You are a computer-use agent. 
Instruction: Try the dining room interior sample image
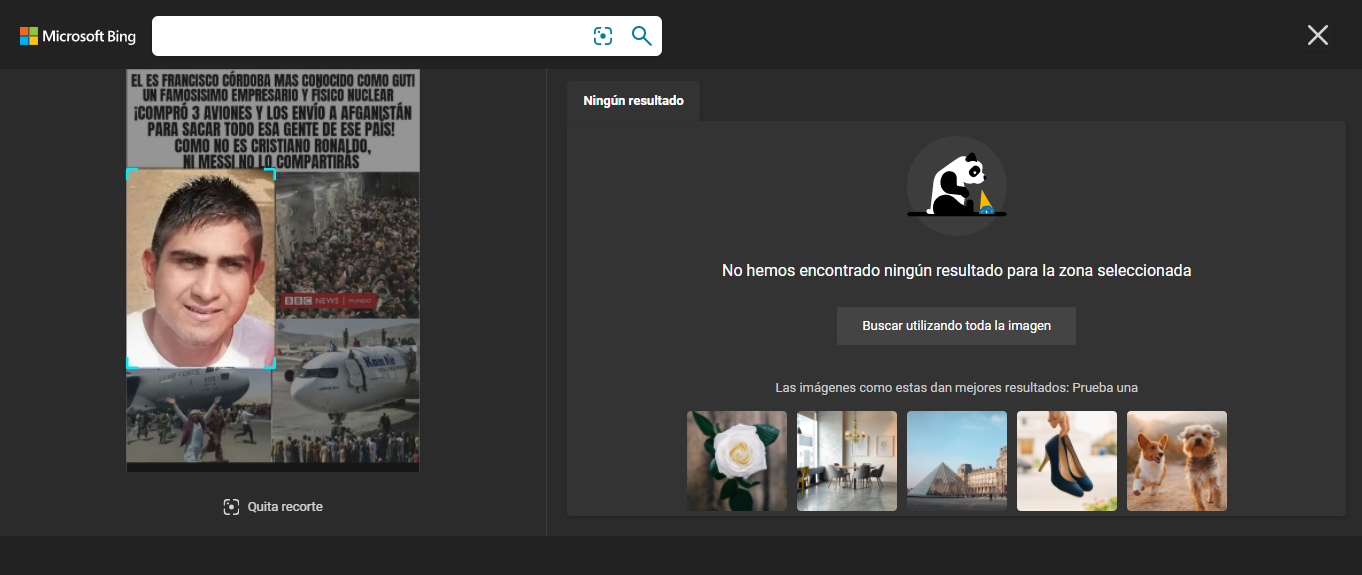point(847,461)
